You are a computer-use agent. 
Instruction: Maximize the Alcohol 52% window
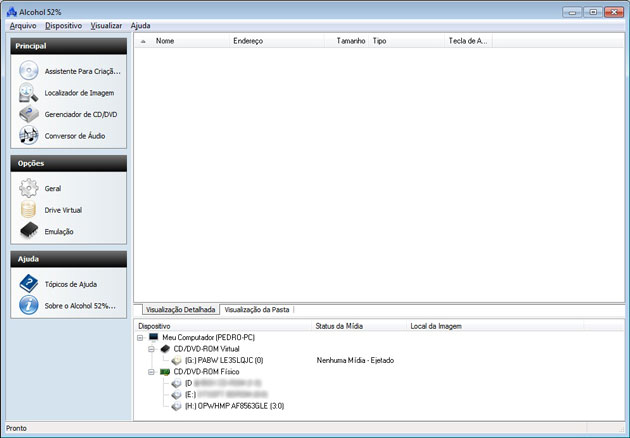coord(593,12)
